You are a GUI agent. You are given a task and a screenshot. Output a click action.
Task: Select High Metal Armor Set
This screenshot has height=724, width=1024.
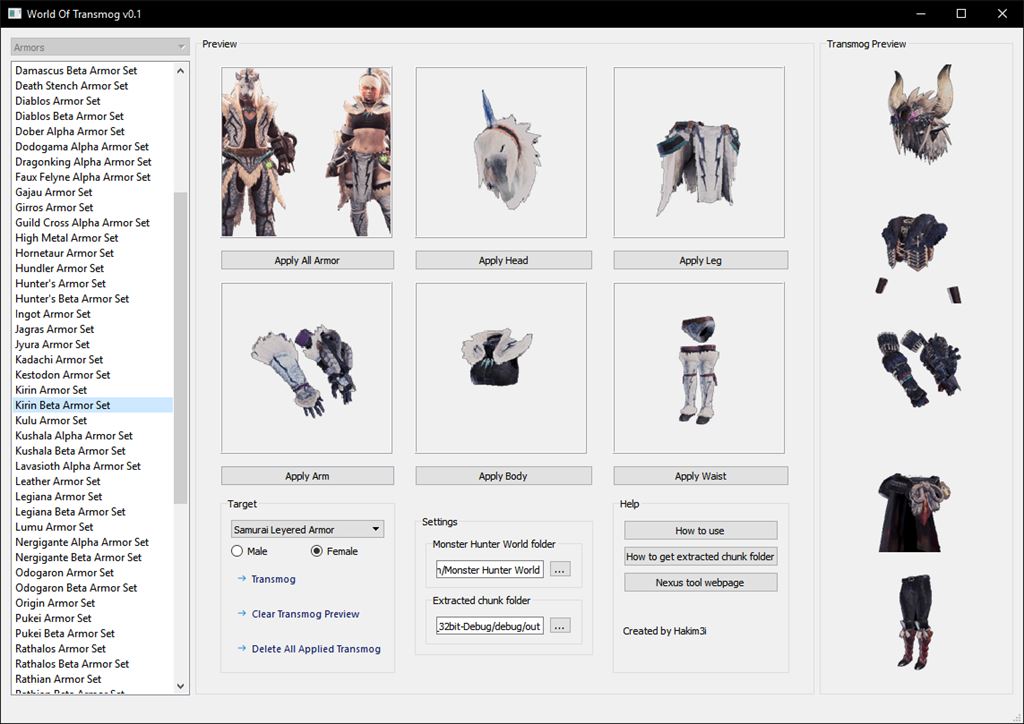[67, 238]
